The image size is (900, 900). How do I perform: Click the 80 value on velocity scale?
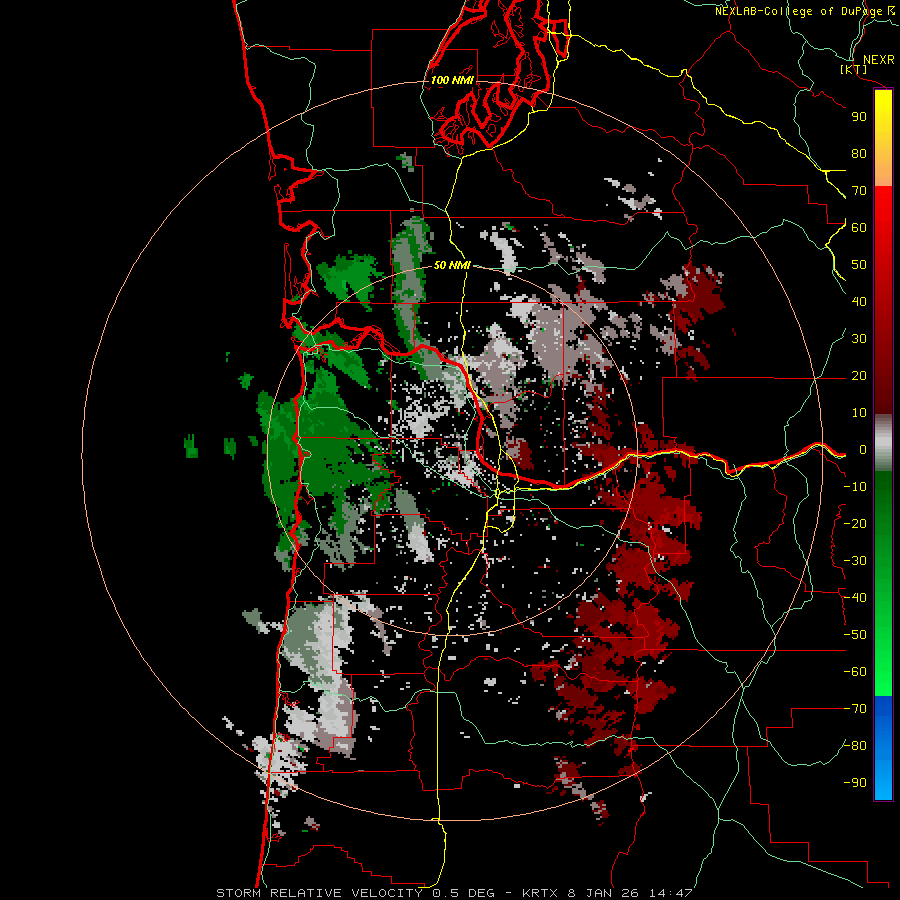[x=859, y=153]
